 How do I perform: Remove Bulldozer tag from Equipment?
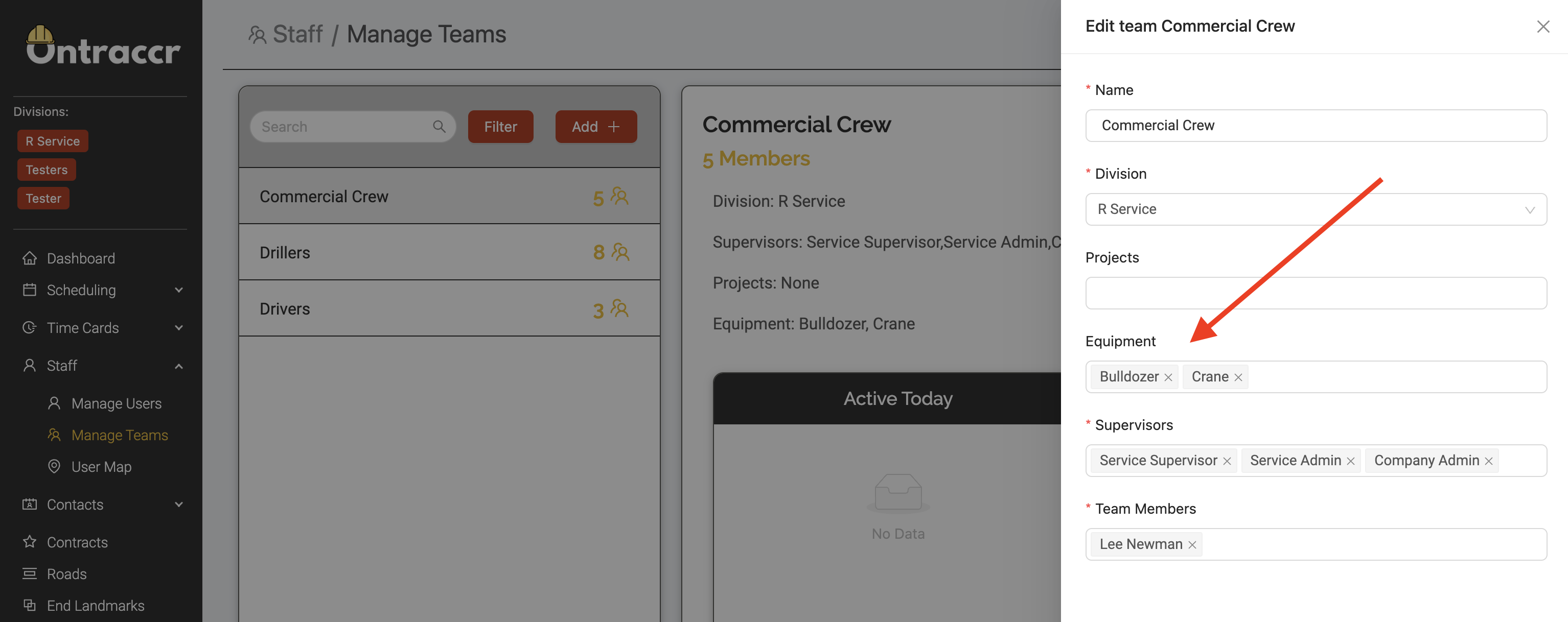point(1168,377)
